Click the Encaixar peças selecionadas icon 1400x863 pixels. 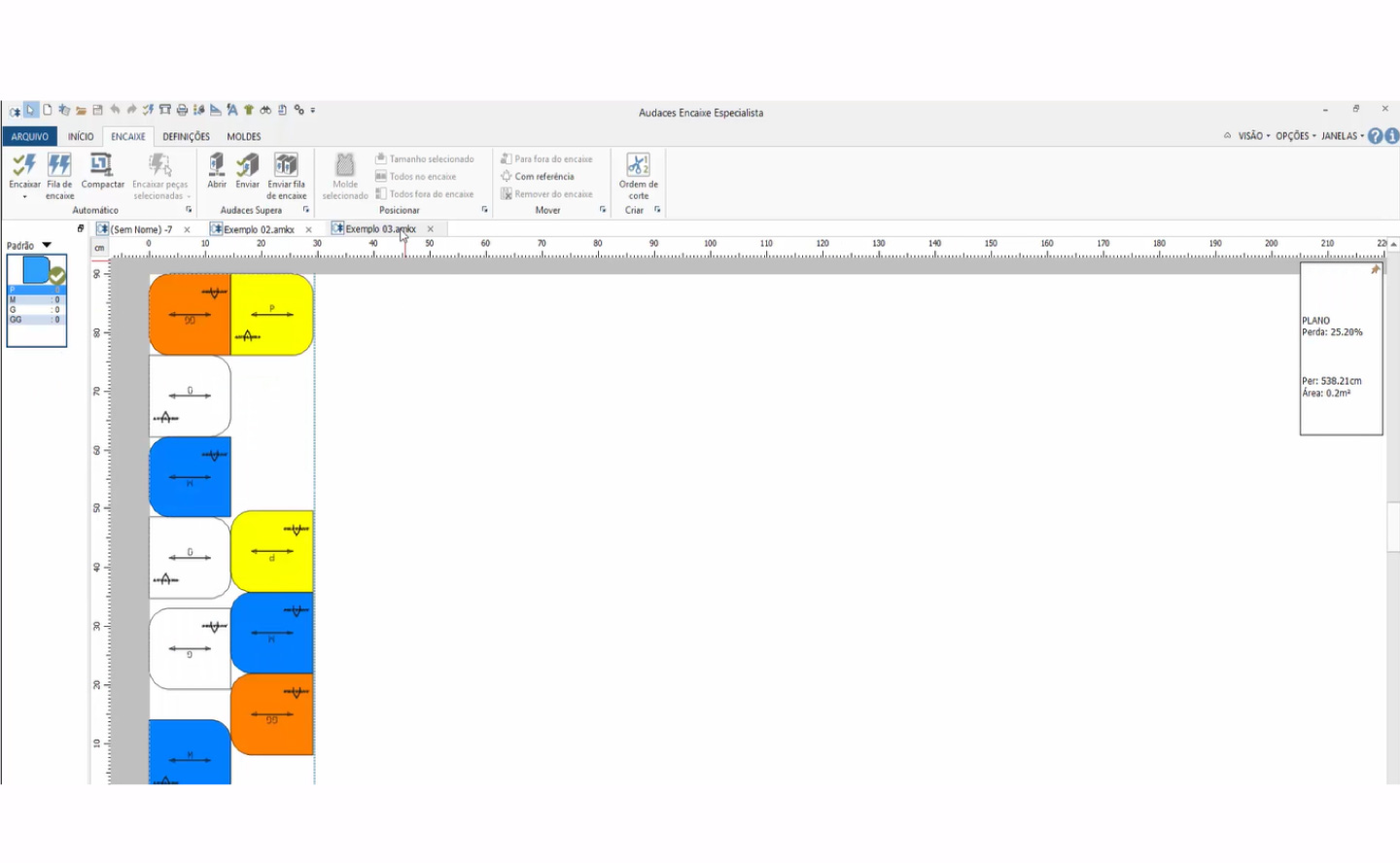click(159, 165)
